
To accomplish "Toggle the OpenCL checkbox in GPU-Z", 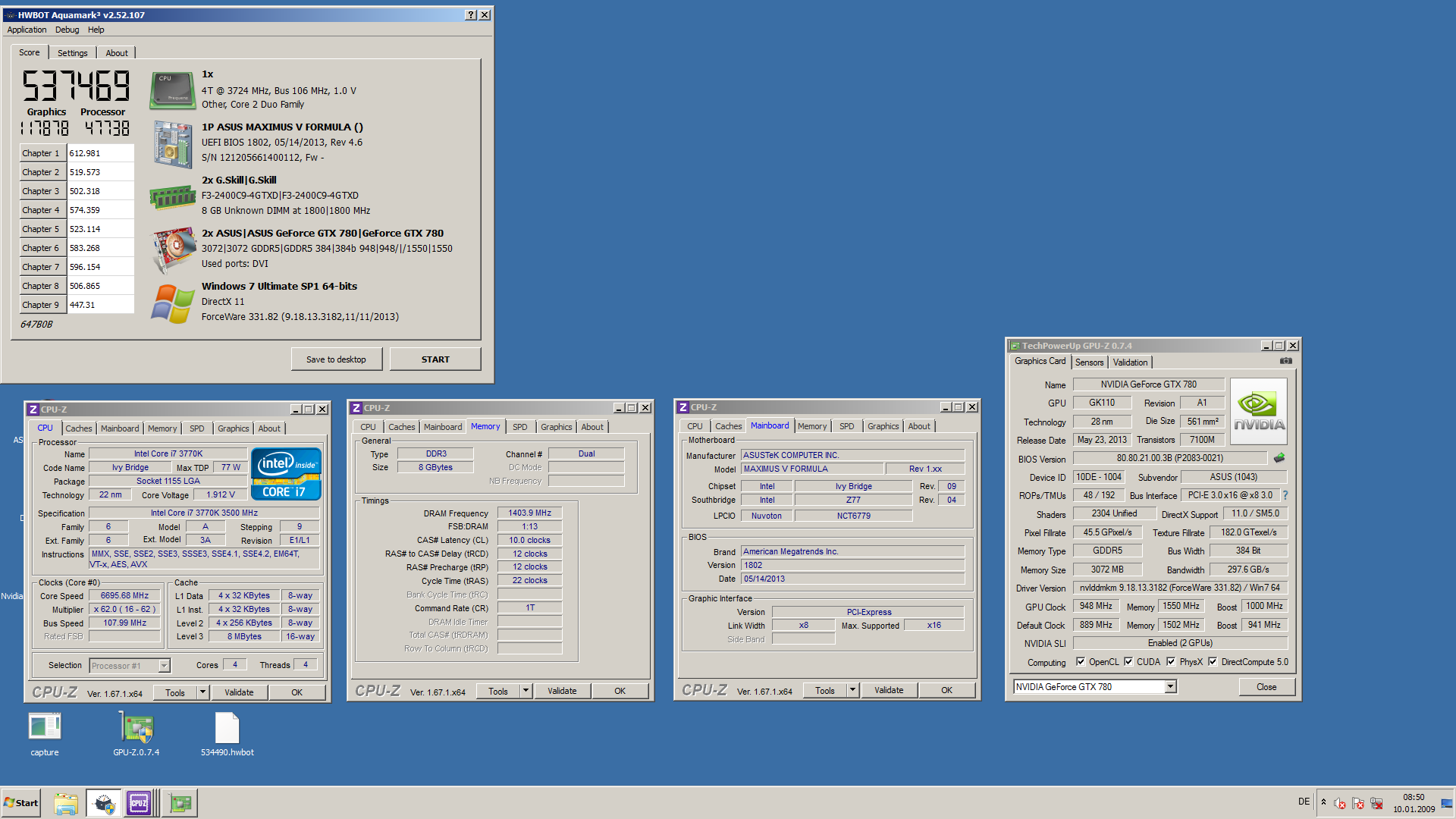I will coord(1081,662).
